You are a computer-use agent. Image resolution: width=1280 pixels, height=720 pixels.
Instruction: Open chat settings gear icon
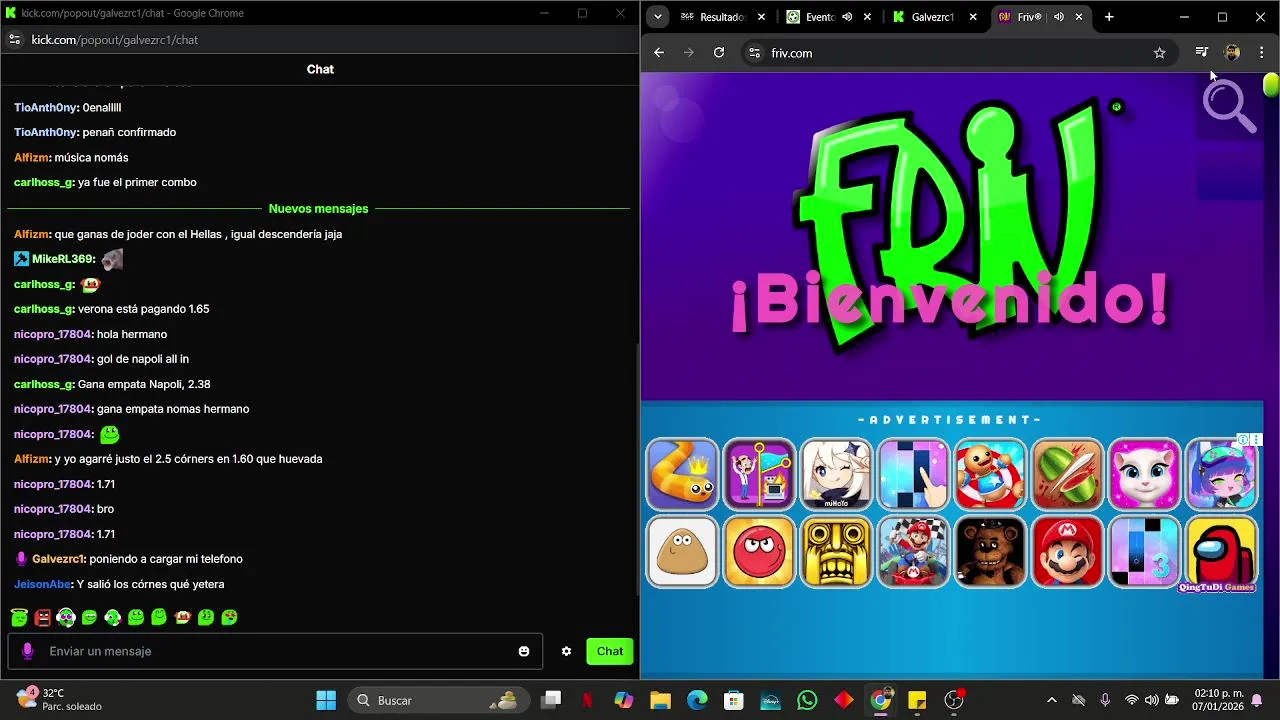tap(566, 651)
